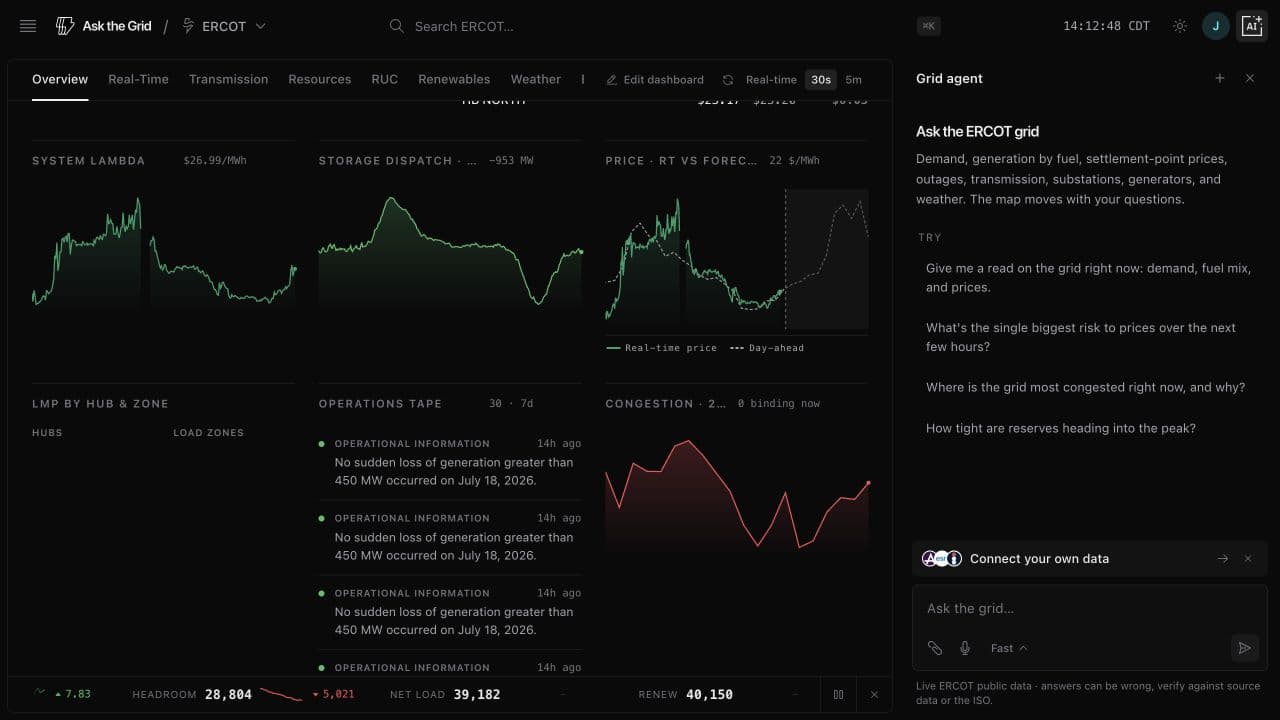
Task: Click Edit dashboard pencil button
Action: click(x=655, y=80)
